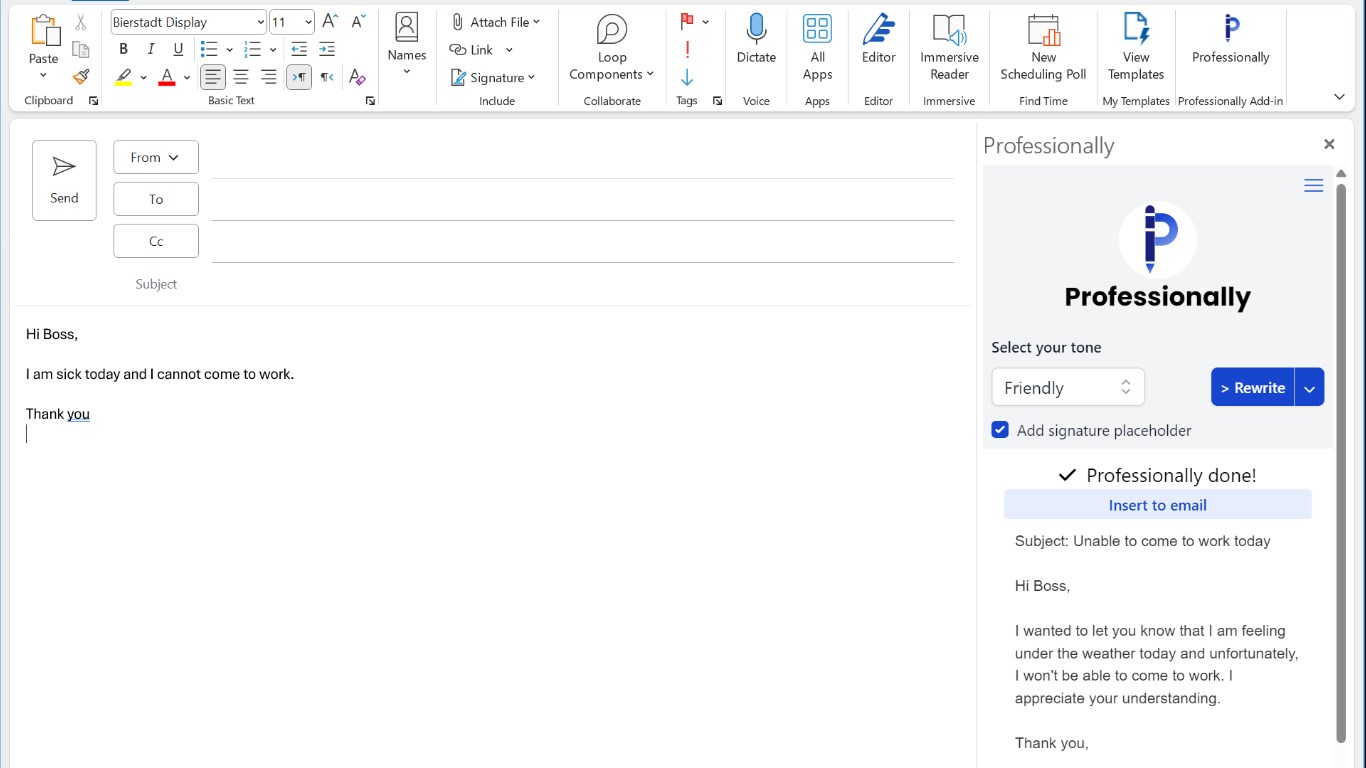Align text to the left
Image resolution: width=1366 pixels, height=768 pixels.
[213, 77]
